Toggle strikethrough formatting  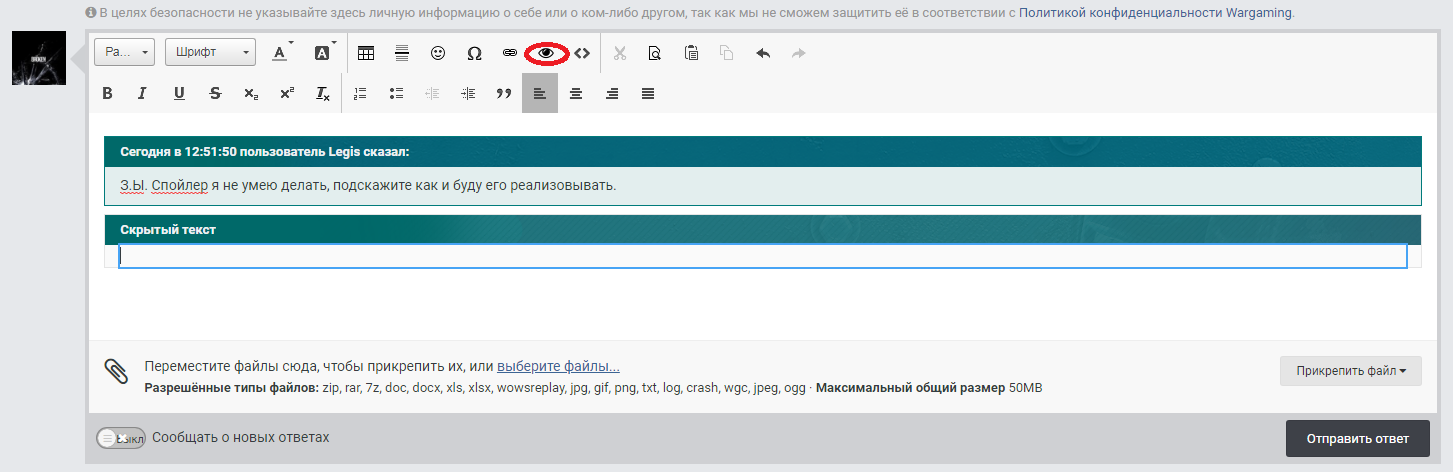215,93
